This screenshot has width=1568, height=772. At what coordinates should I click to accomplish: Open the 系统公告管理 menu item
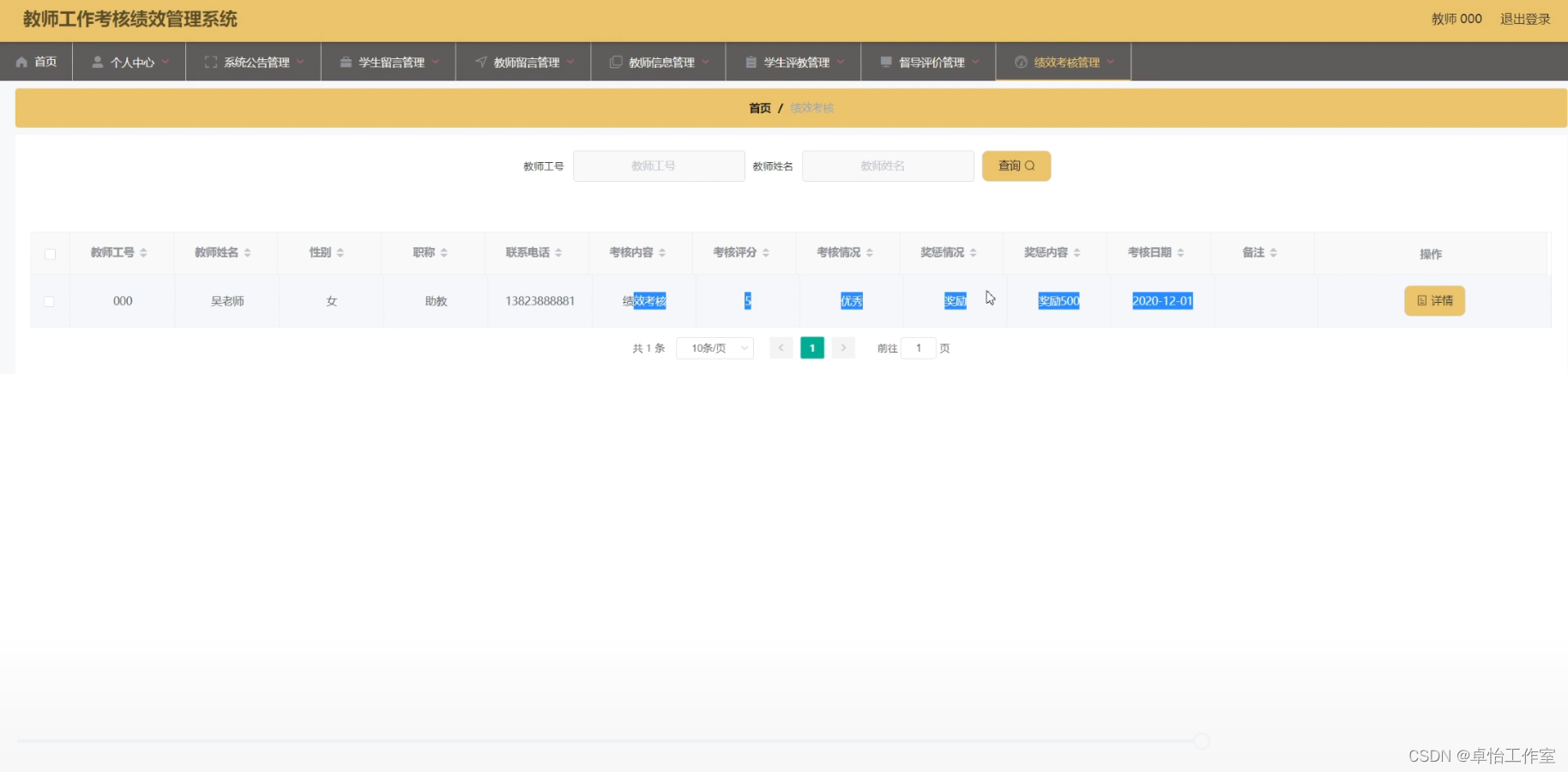coord(254,62)
